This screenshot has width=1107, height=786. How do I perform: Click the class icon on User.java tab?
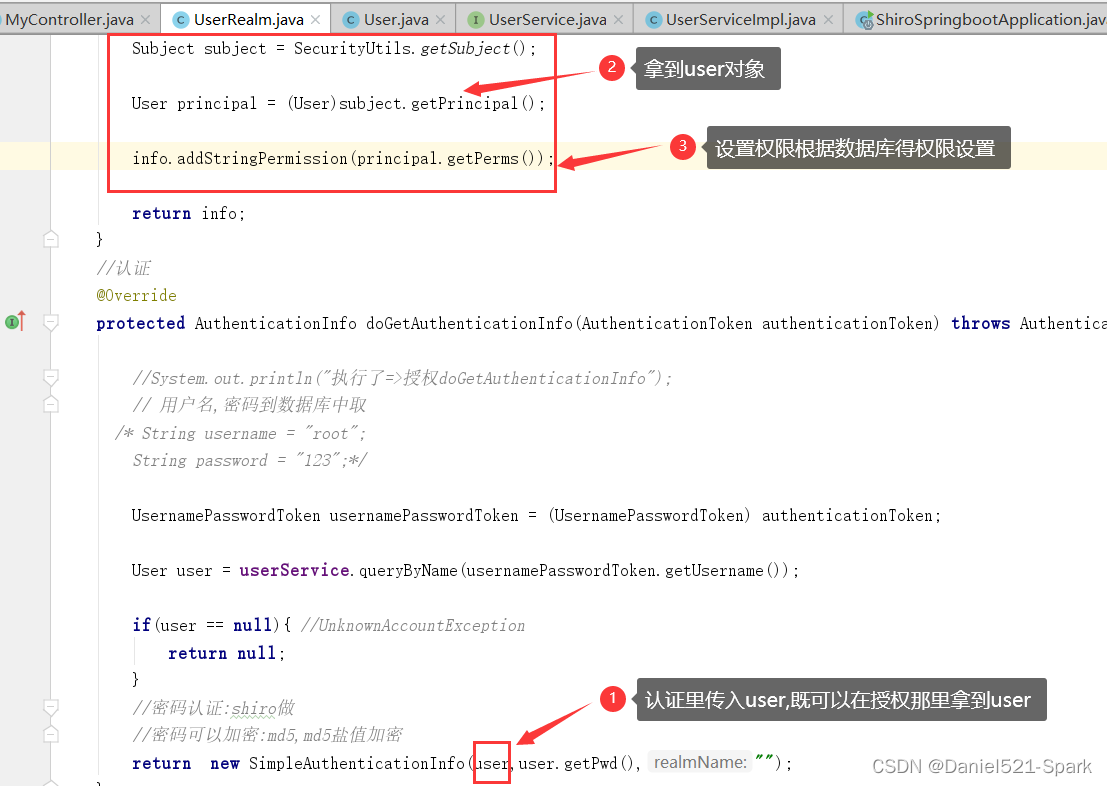(351, 20)
